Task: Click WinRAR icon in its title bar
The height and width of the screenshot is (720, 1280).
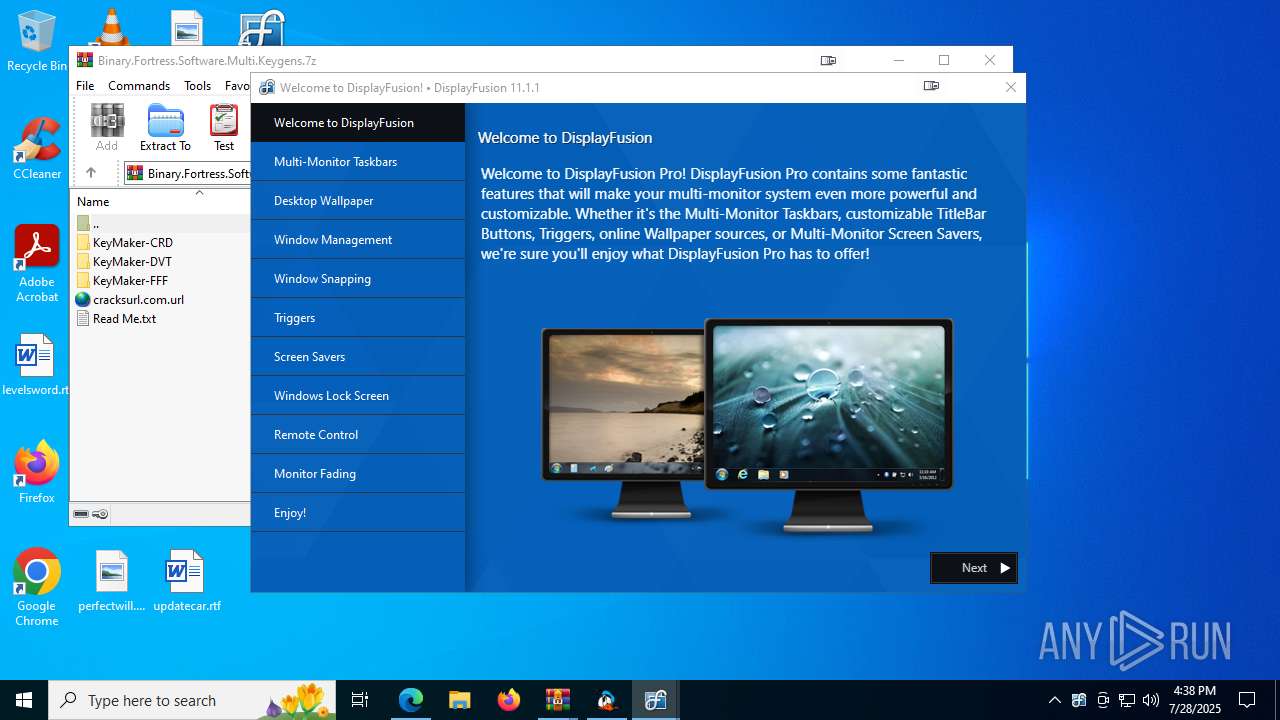Action: pyautogui.click(x=85, y=60)
